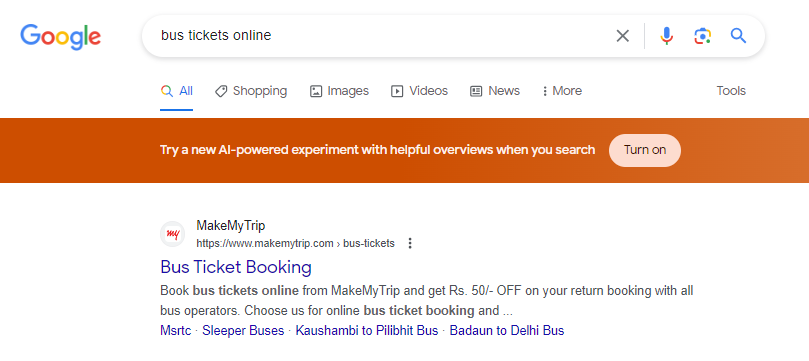Open the More search filters menu
809x361 pixels.
(x=561, y=91)
